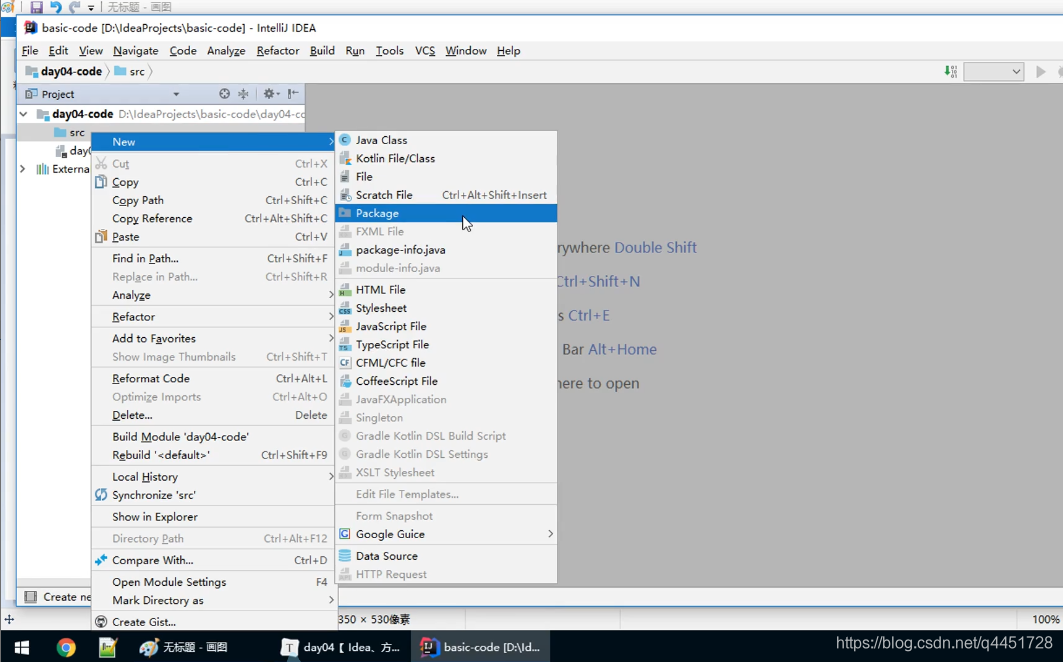
Task: Click Paint save icon in title bar
Action: click(x=37, y=7)
